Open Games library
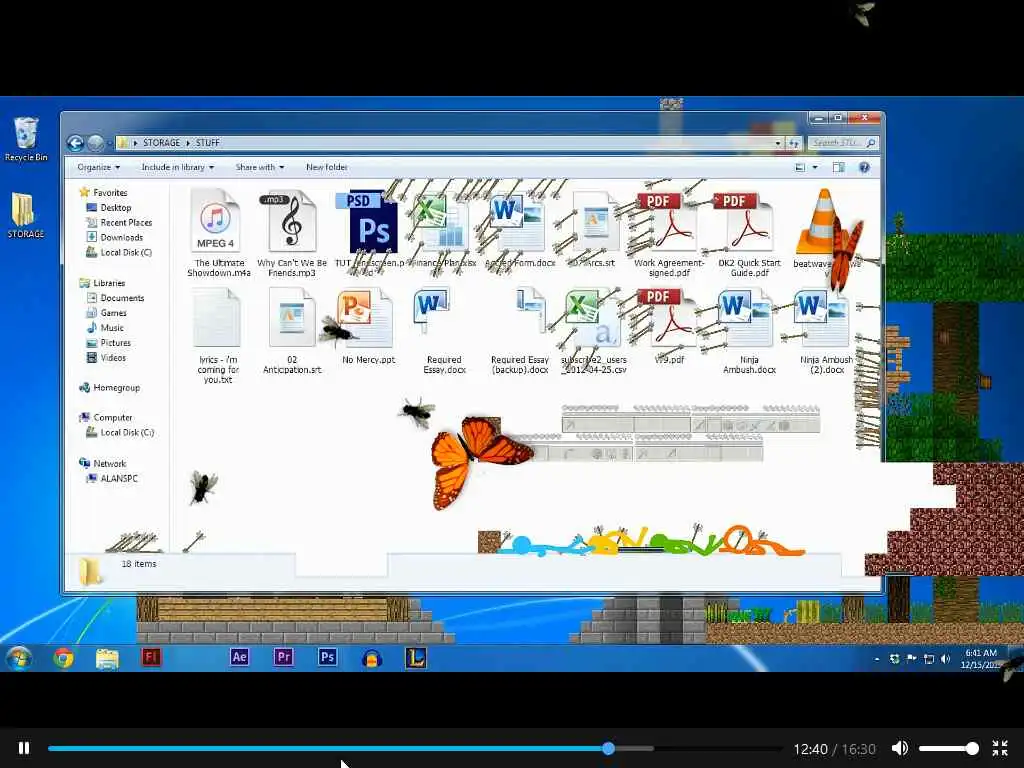 [x=113, y=313]
